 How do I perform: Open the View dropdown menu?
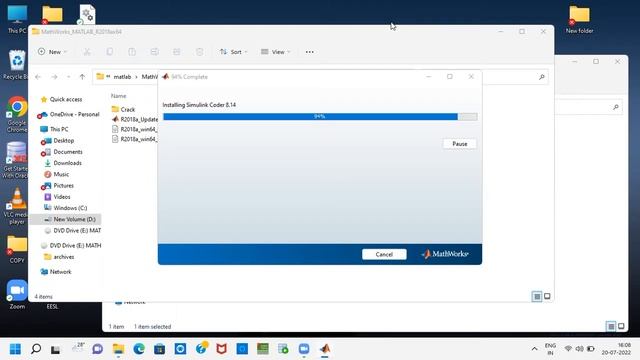[x=276, y=52]
